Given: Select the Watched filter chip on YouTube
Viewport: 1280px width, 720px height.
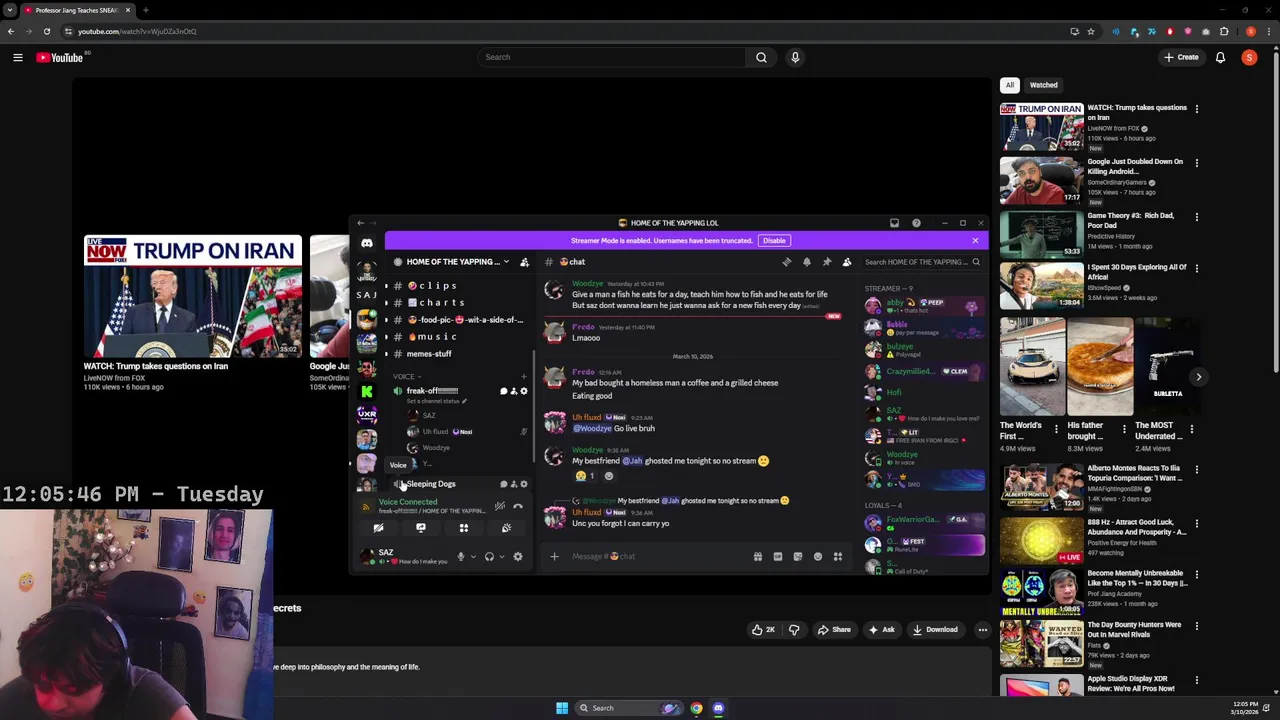Looking at the screenshot, I should 1043,85.
